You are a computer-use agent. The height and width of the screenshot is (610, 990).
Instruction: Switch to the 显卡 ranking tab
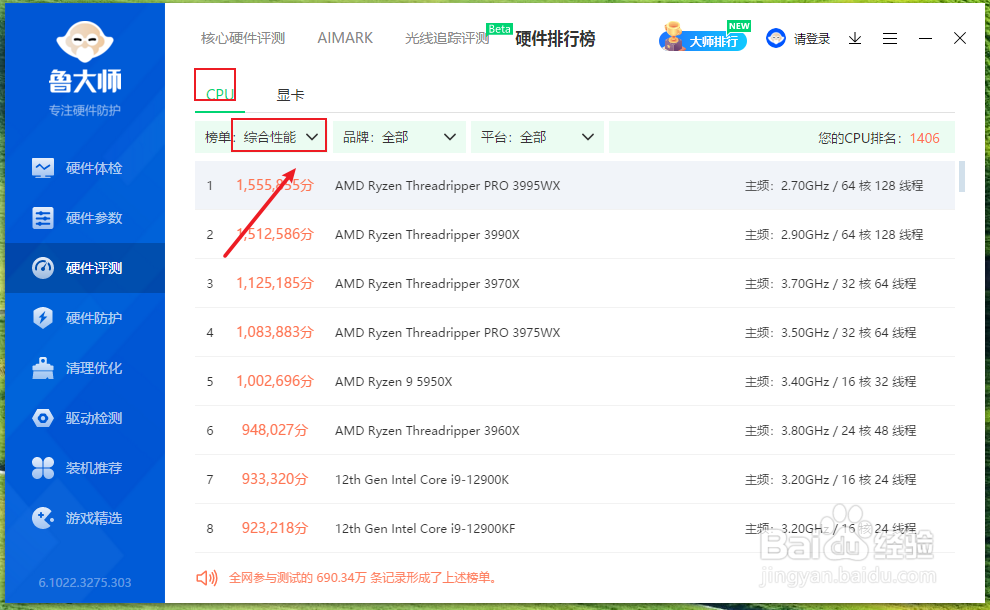(290, 95)
